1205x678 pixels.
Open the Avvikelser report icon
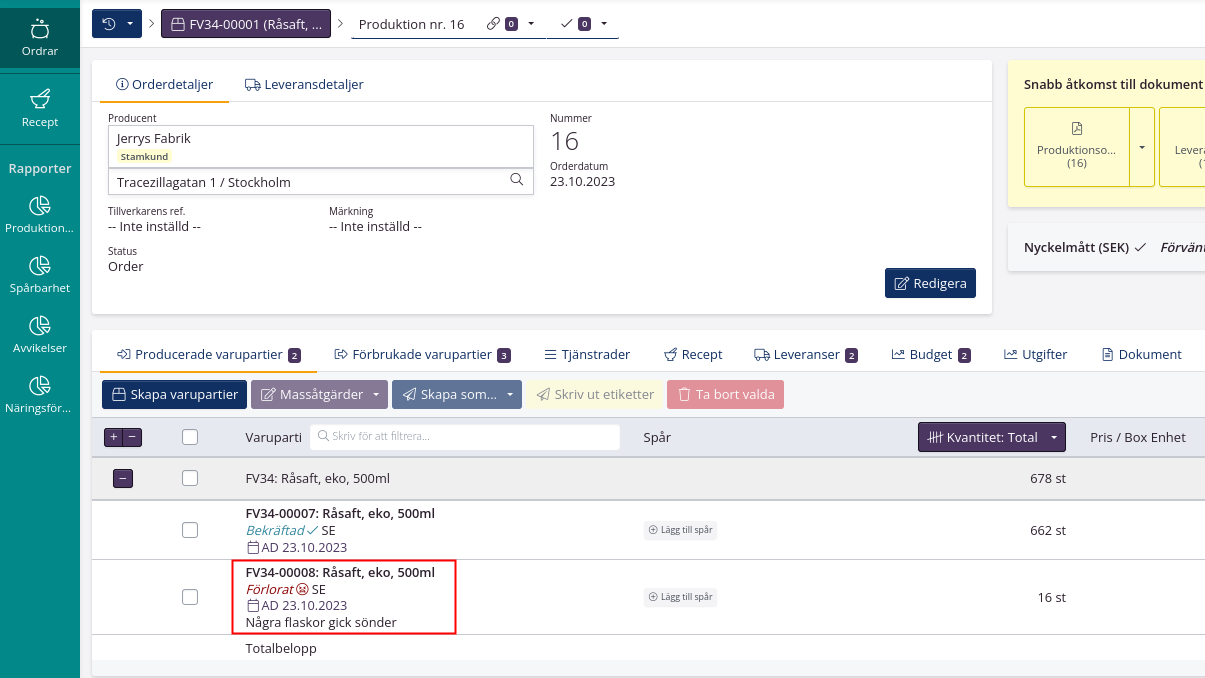(40, 332)
